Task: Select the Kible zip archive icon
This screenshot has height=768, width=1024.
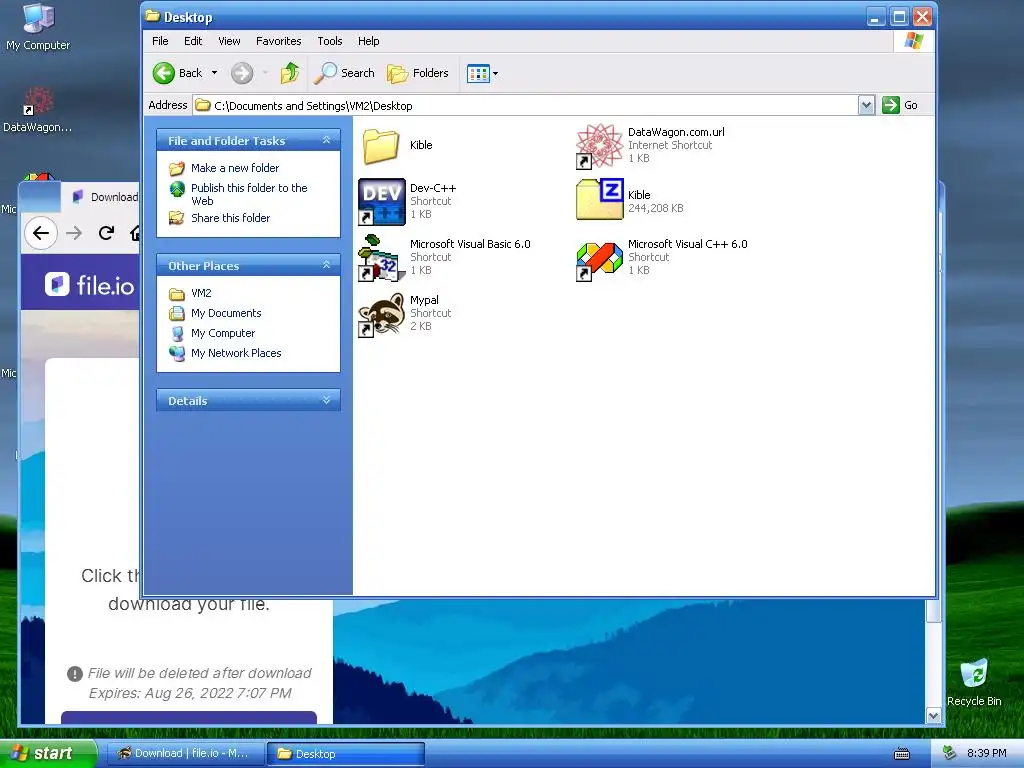Action: [600, 199]
